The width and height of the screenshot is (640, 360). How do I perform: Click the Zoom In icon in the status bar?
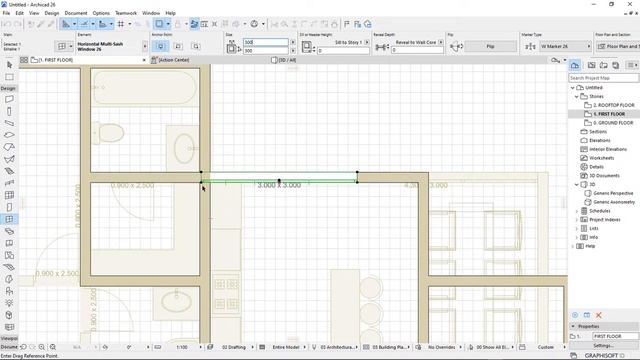pyautogui.click(x=42, y=347)
